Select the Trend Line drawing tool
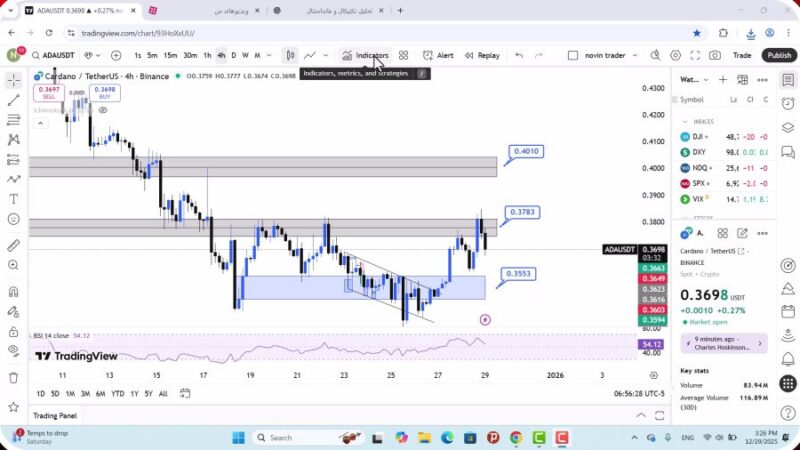Viewport: 800px width, 450px height. (x=14, y=100)
